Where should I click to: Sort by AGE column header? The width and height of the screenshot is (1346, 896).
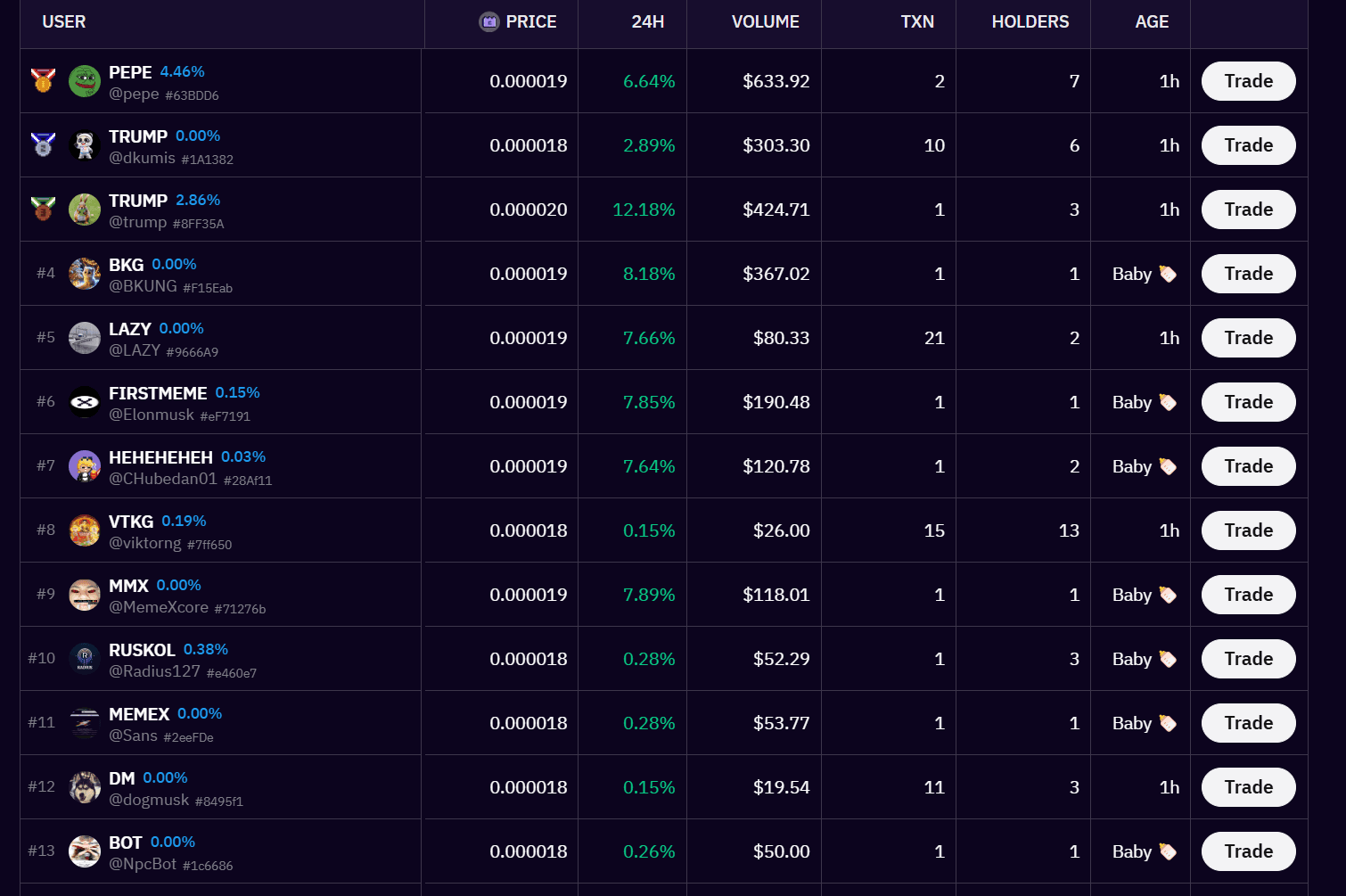tap(1151, 21)
